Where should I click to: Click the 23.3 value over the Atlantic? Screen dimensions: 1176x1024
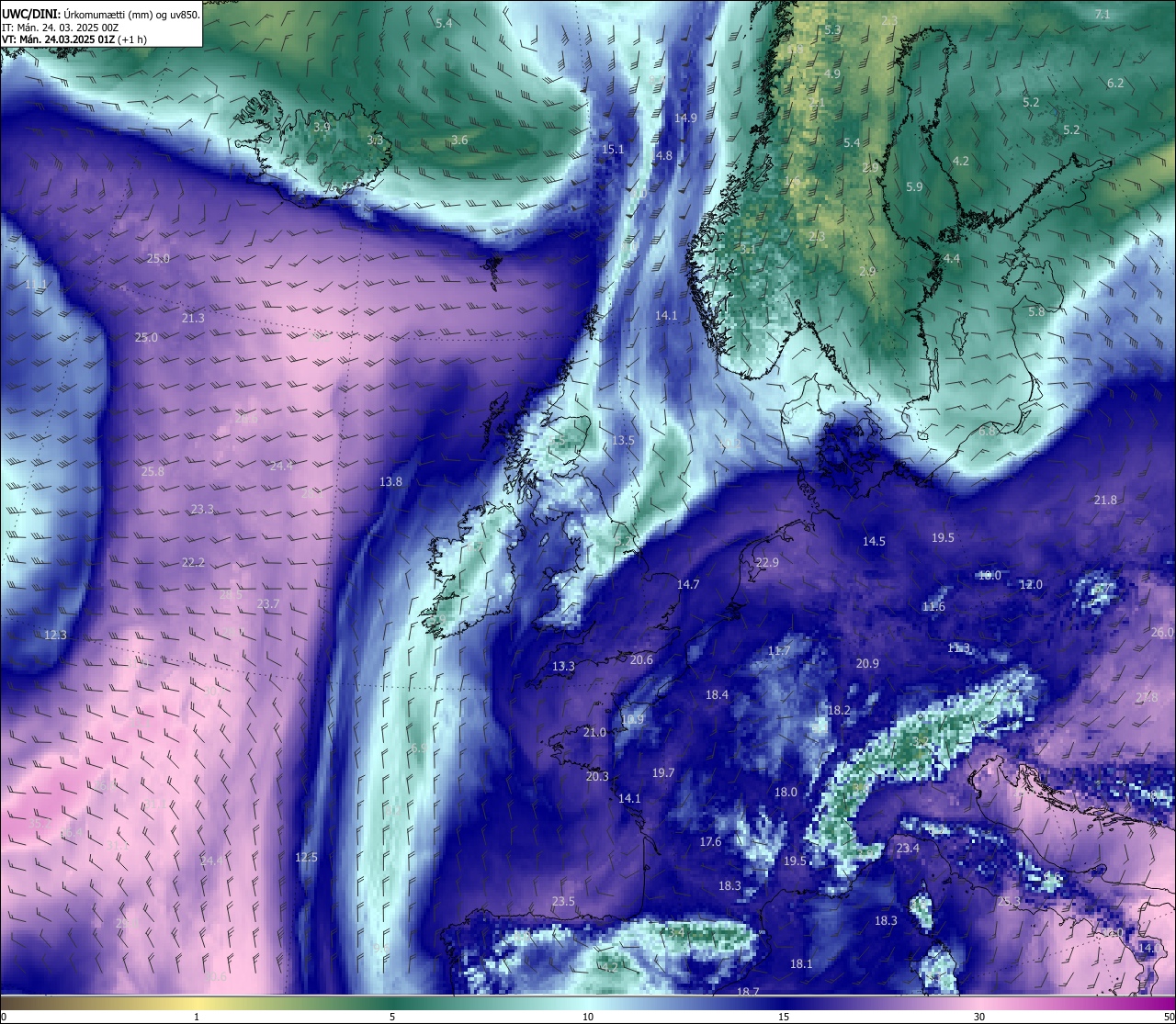pos(202,509)
